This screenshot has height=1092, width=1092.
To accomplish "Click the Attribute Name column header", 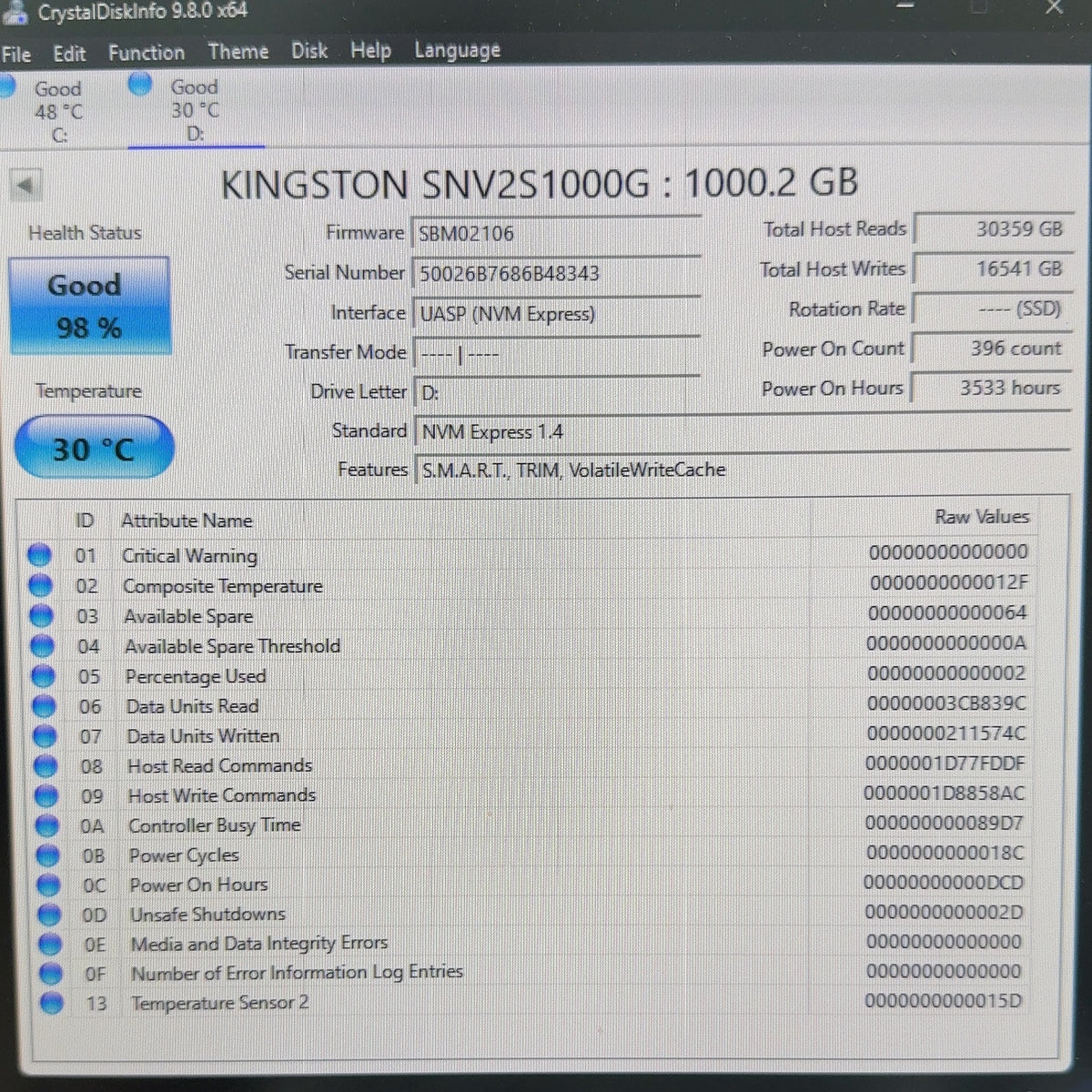I will [187, 521].
